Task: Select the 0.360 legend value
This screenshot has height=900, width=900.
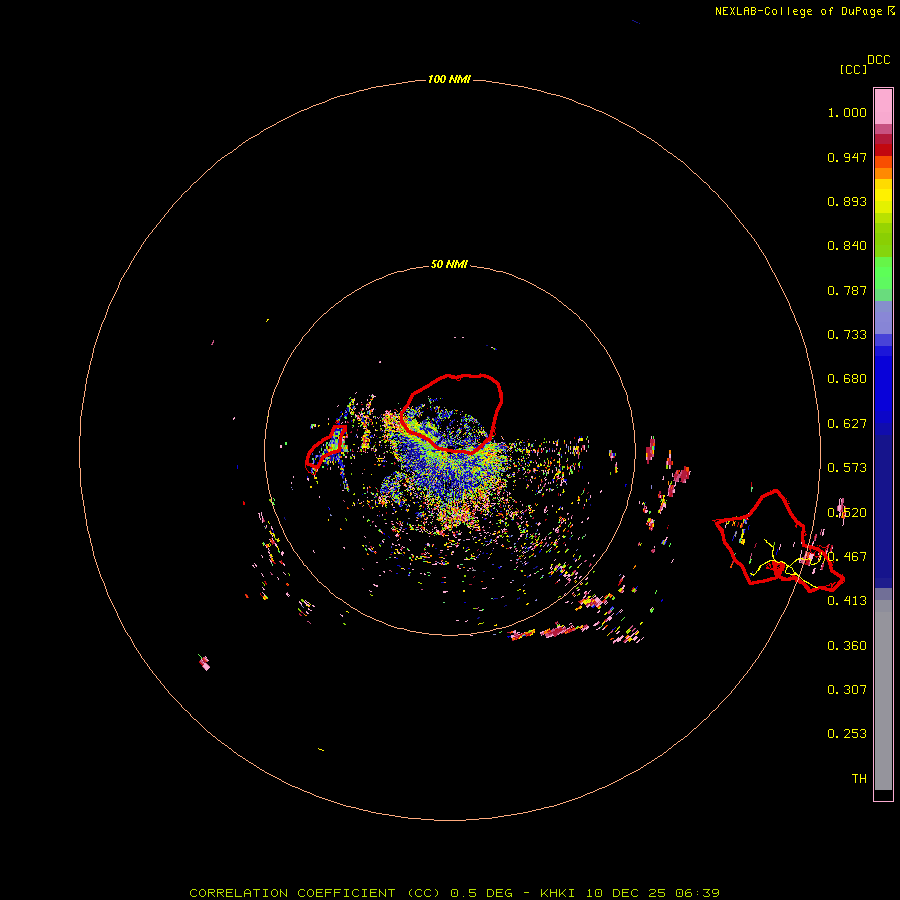Action: coord(847,646)
